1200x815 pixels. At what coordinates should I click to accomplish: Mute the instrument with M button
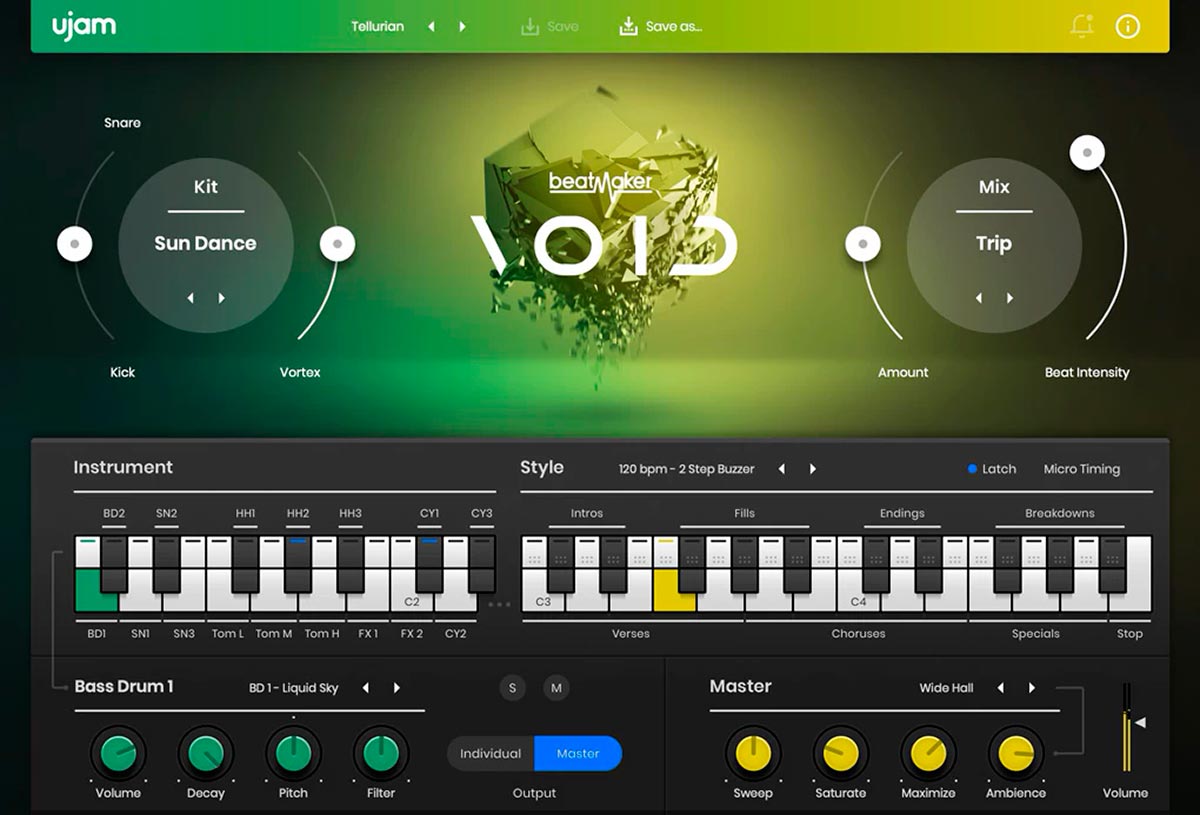tap(556, 688)
